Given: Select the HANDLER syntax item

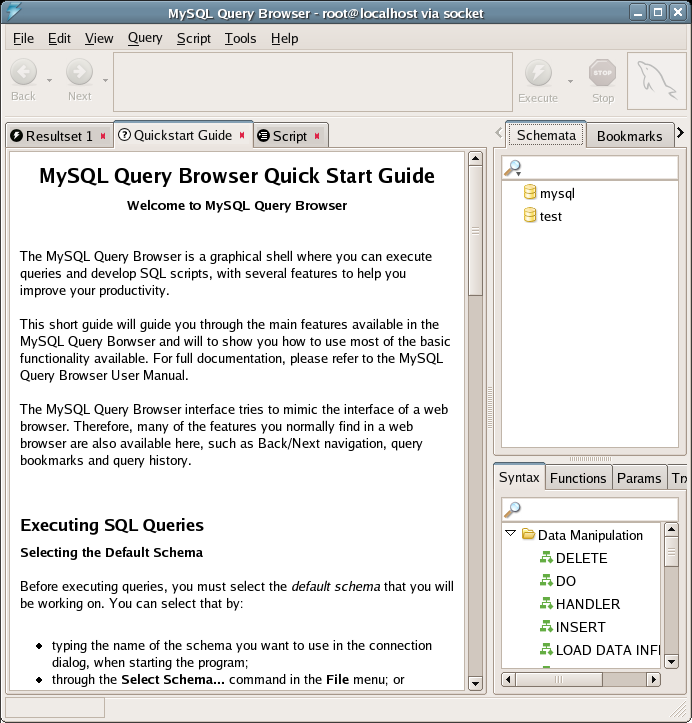Looking at the screenshot, I should pos(588,604).
